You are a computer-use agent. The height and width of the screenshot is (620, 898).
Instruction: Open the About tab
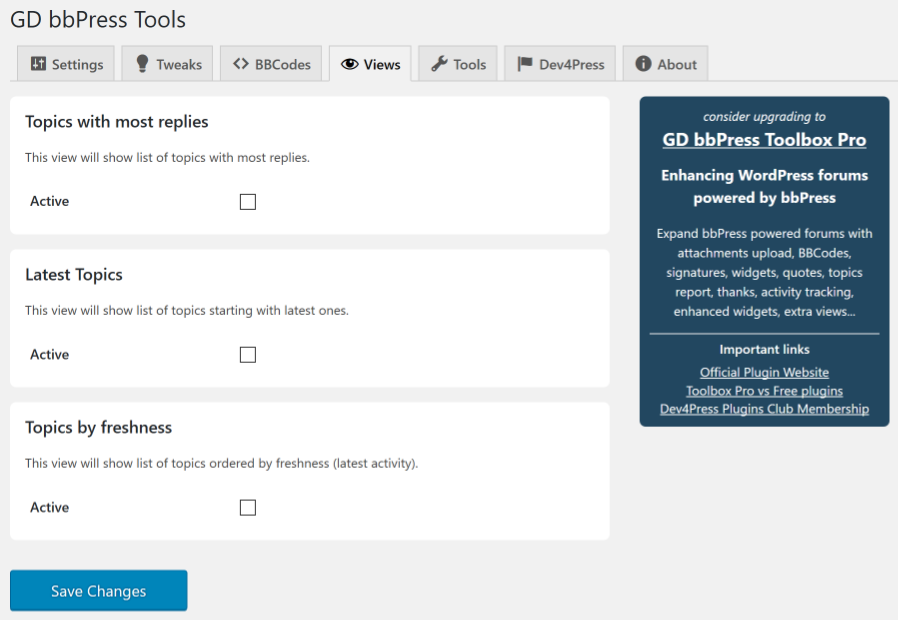pyautogui.click(x=665, y=64)
